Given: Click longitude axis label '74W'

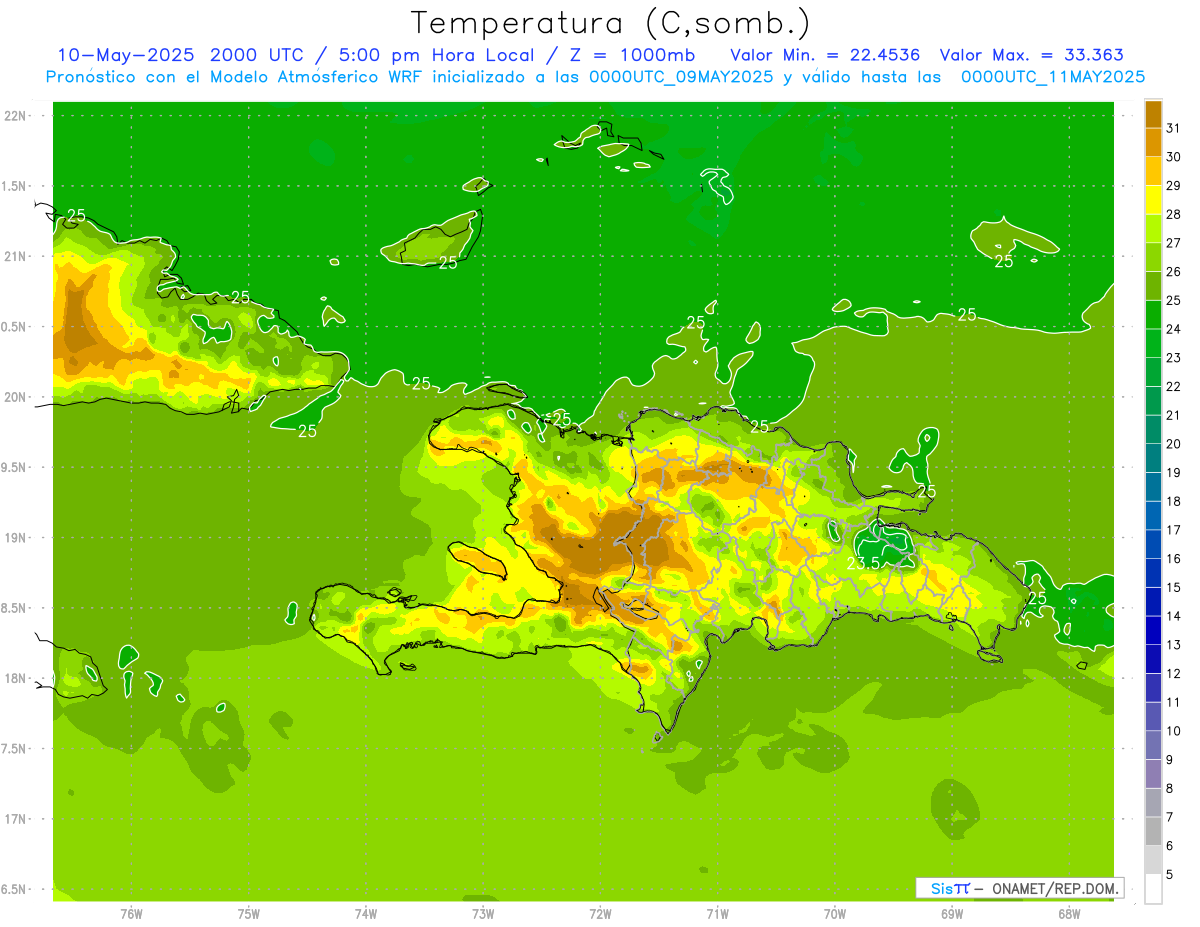Looking at the screenshot, I should (x=365, y=914).
